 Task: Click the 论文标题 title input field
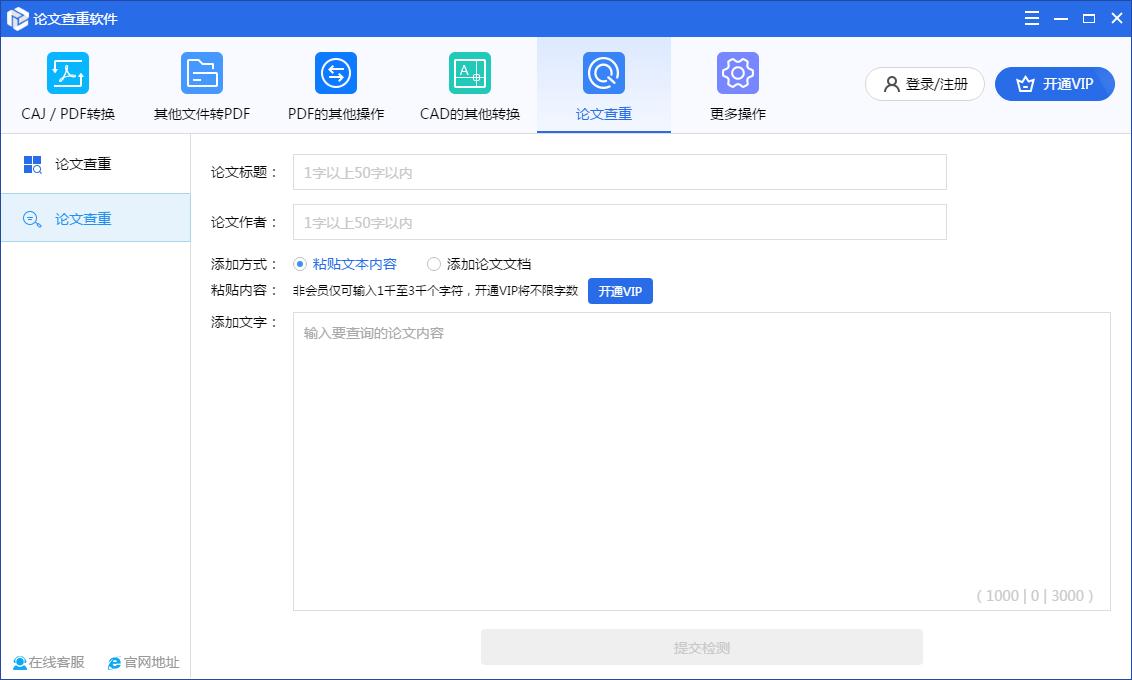[x=618, y=172]
